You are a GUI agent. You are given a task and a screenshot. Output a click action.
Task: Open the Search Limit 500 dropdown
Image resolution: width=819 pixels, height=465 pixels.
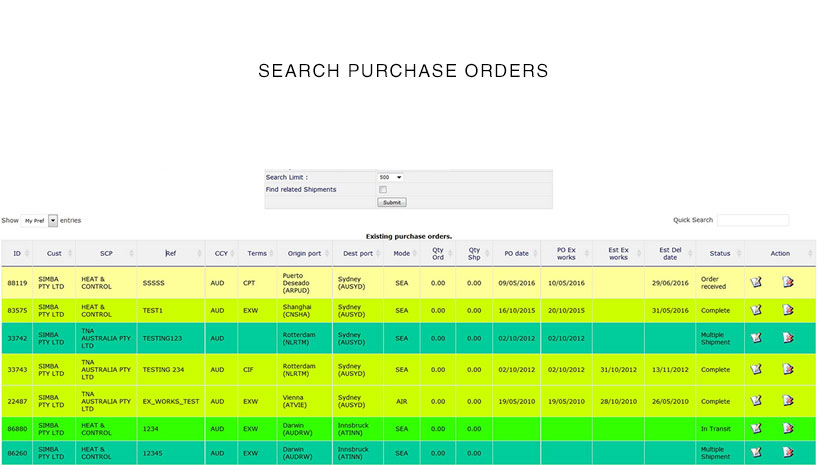point(390,178)
